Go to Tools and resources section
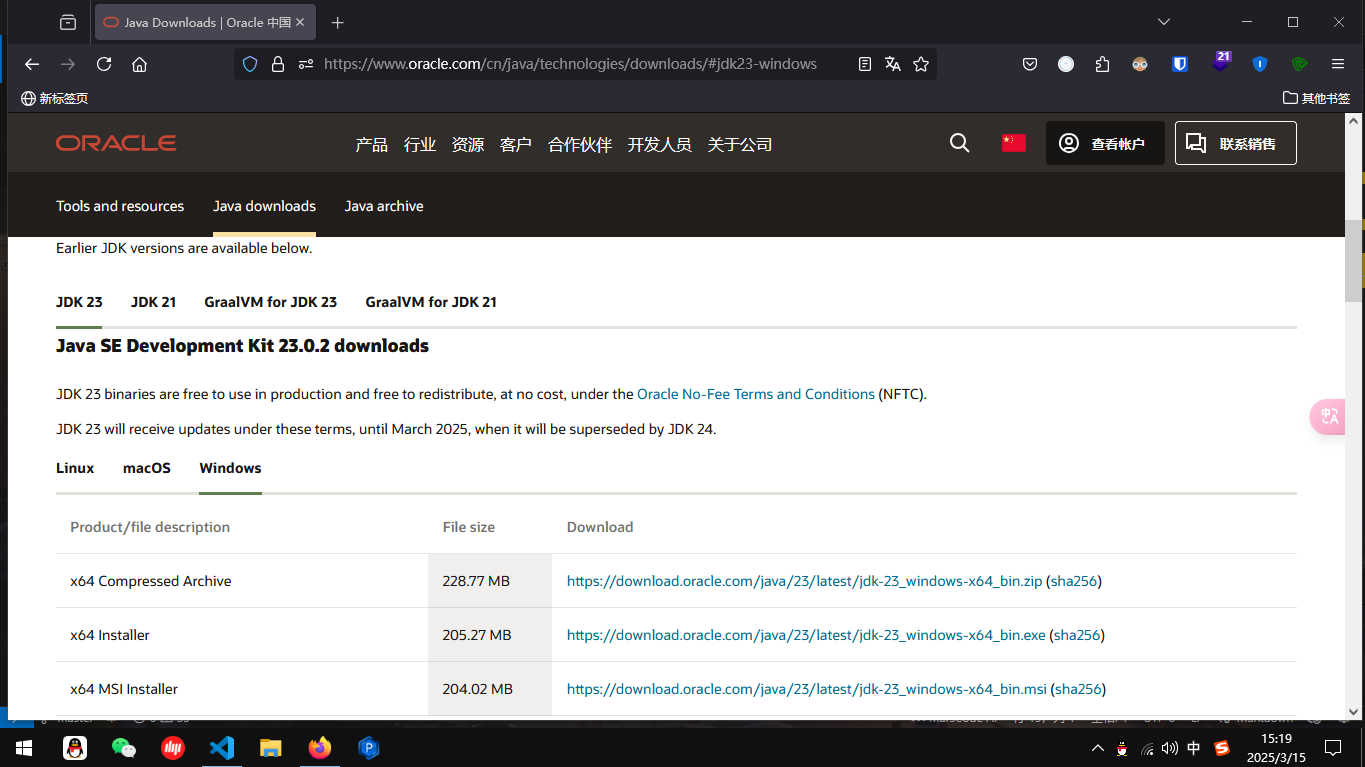Screen dimensions: 1365x767 120,206
